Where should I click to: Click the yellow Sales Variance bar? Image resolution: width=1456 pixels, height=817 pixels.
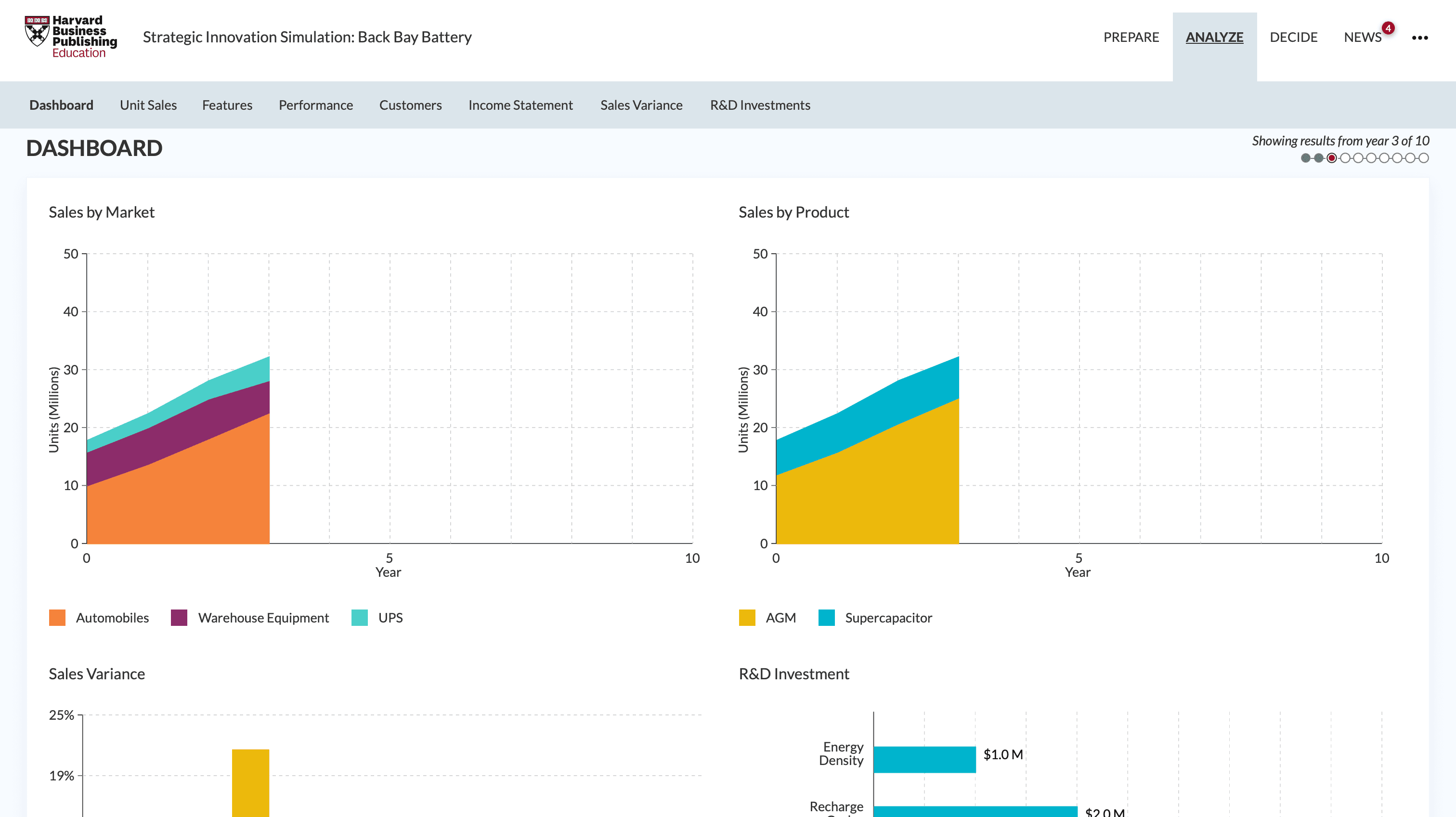click(x=250, y=782)
